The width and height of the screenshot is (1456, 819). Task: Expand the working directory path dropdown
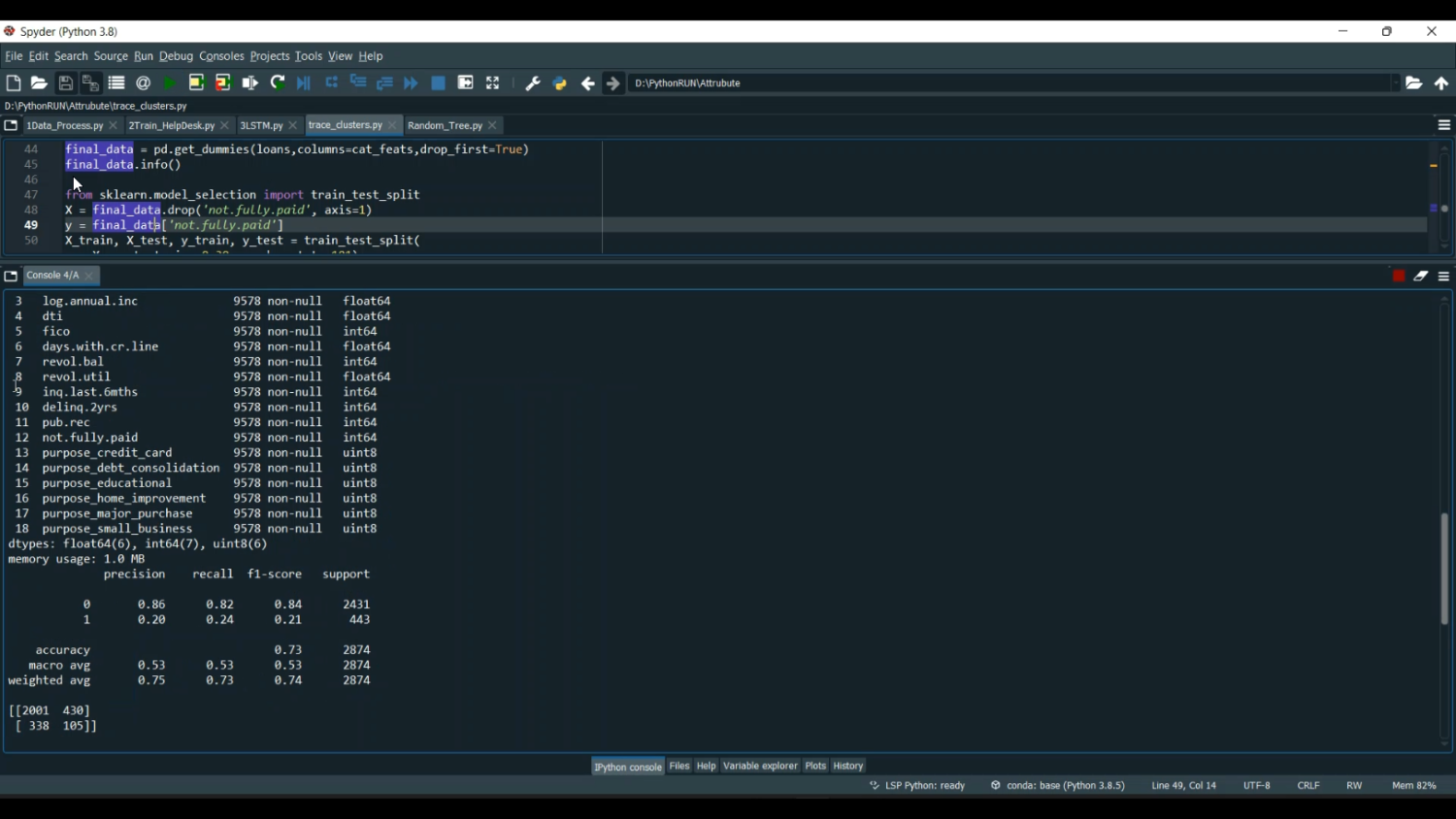[1395, 83]
